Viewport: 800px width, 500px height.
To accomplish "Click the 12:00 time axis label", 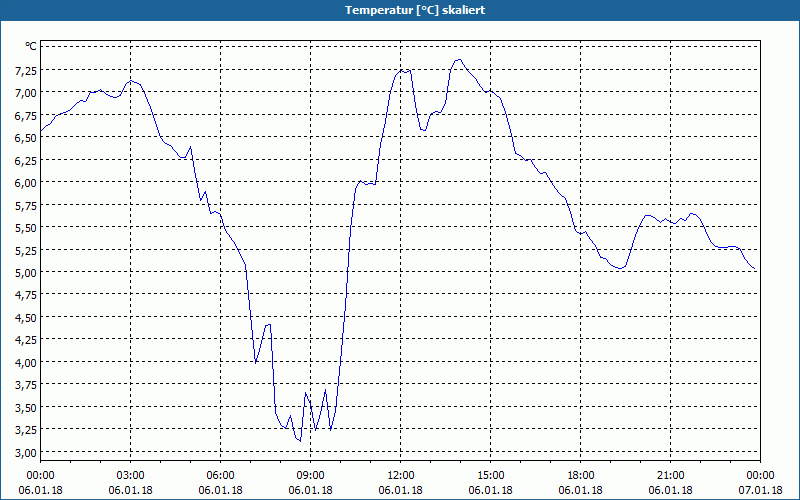I will coord(401,476).
